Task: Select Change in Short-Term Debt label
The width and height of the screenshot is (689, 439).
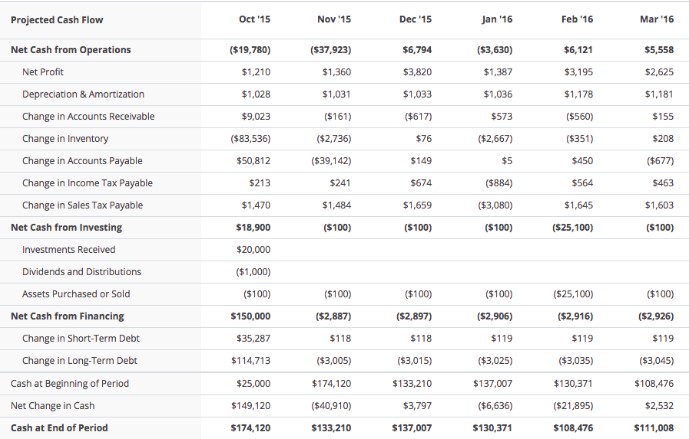Action: tap(81, 338)
